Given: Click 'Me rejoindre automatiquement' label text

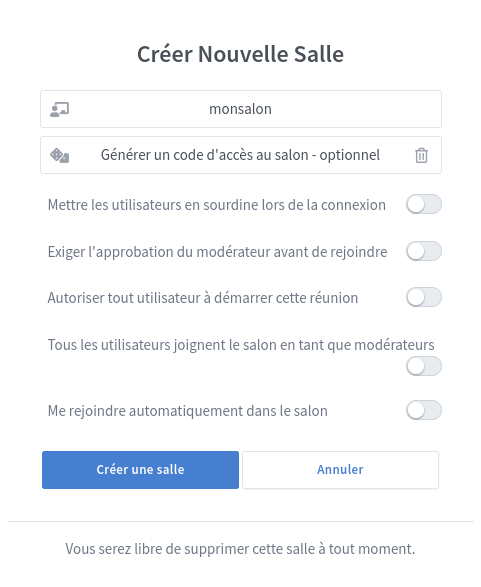Looking at the screenshot, I should [188, 411].
